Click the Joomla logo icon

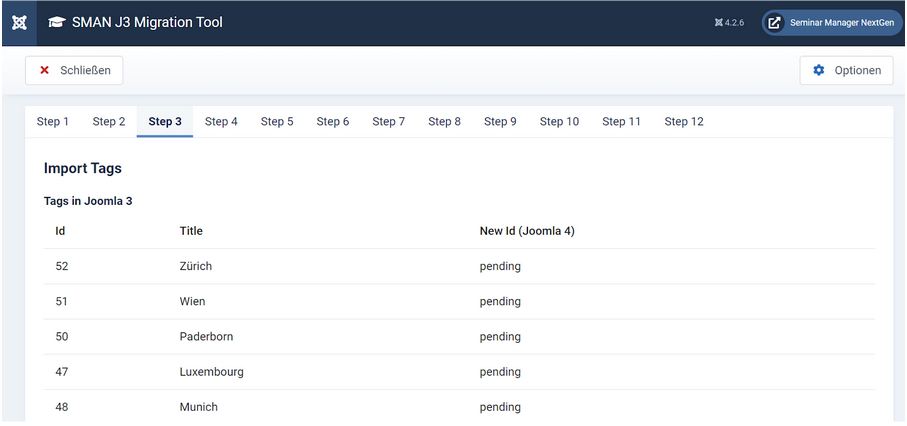pos(18,23)
